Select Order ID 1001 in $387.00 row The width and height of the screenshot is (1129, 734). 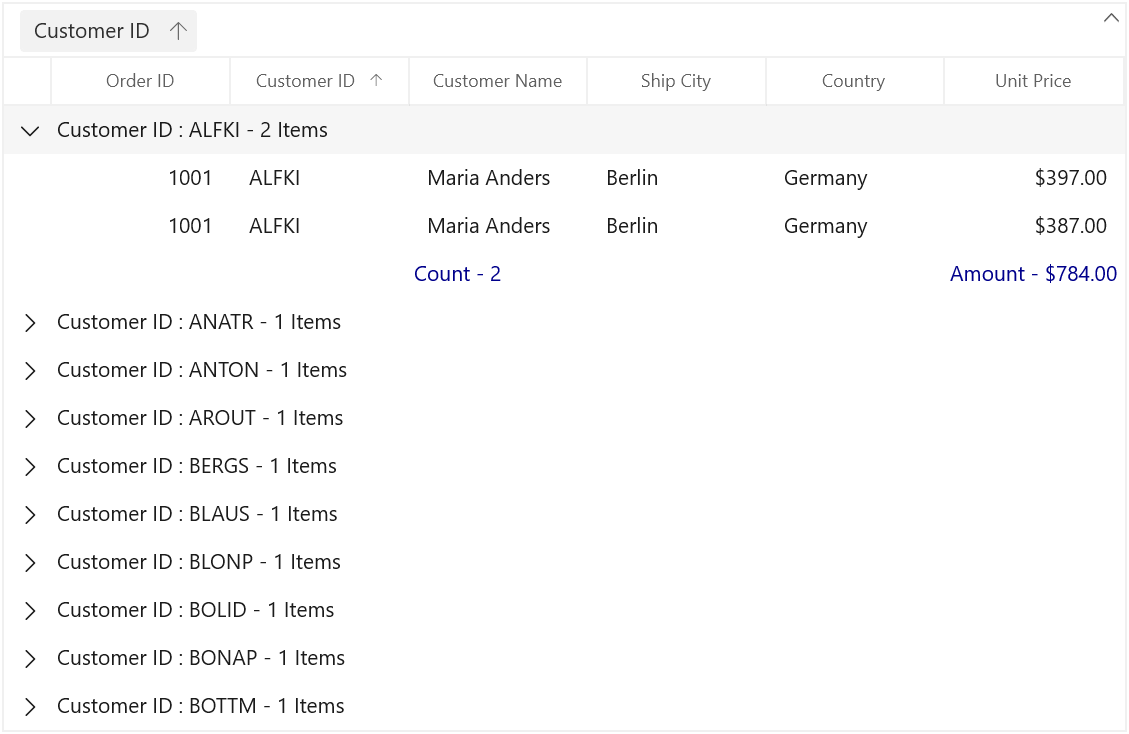click(x=140, y=226)
